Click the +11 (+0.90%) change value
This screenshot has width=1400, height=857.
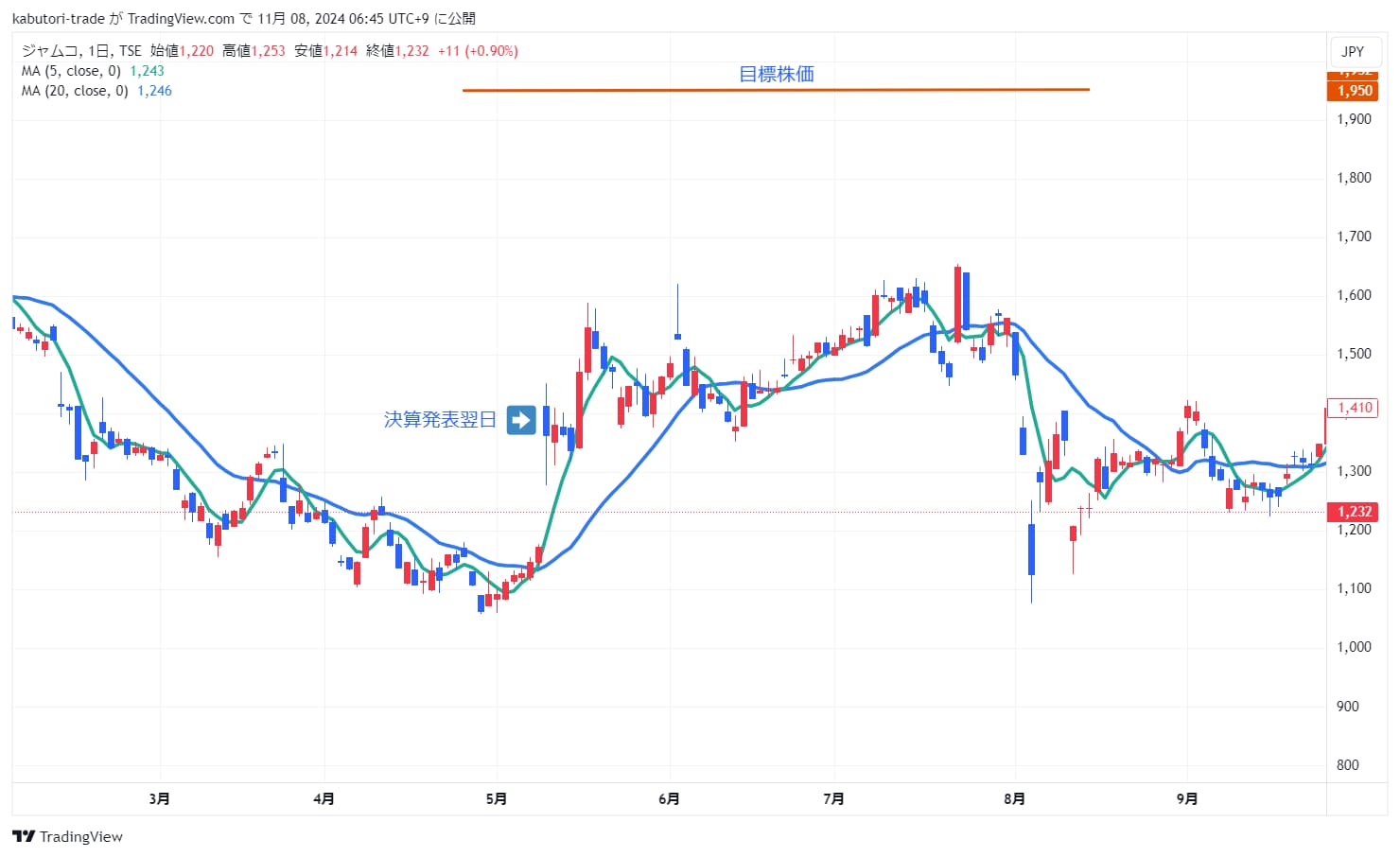478,51
